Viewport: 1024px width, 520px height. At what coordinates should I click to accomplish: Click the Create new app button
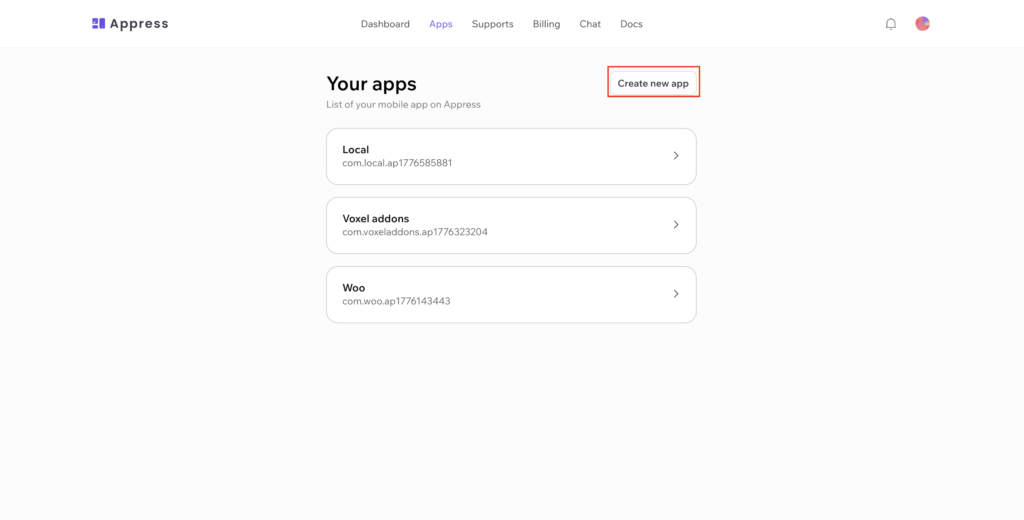tap(653, 84)
